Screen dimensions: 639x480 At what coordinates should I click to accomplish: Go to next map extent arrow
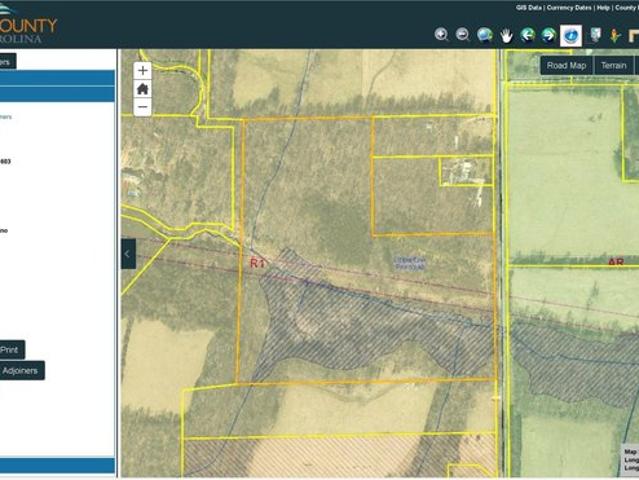coord(548,35)
